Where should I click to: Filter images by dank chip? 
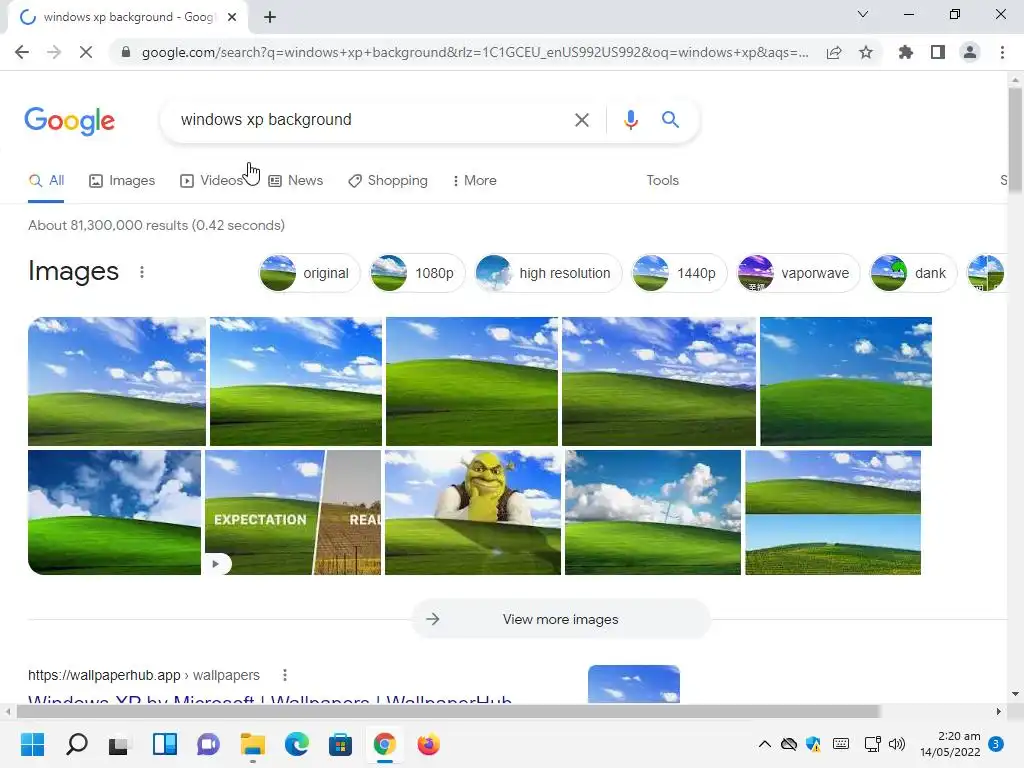pyautogui.click(x=913, y=273)
